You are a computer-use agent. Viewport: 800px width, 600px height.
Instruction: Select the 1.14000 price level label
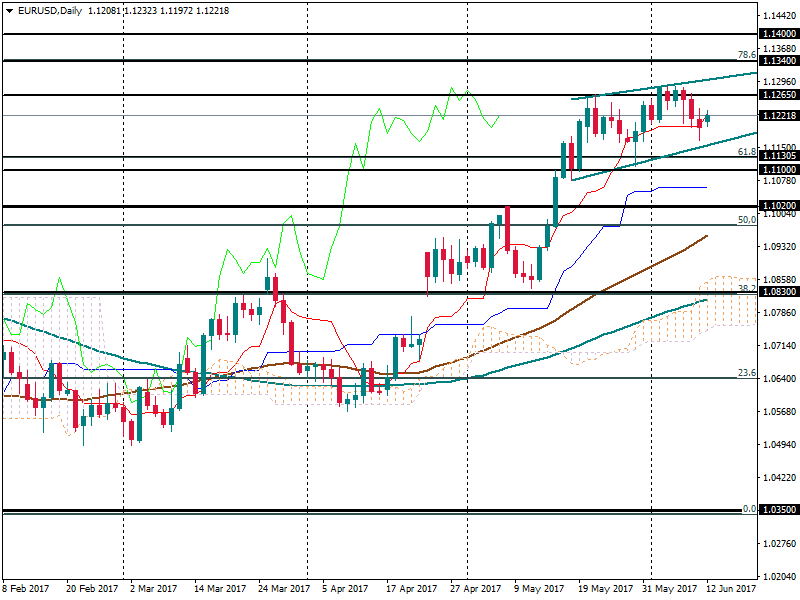[x=778, y=33]
